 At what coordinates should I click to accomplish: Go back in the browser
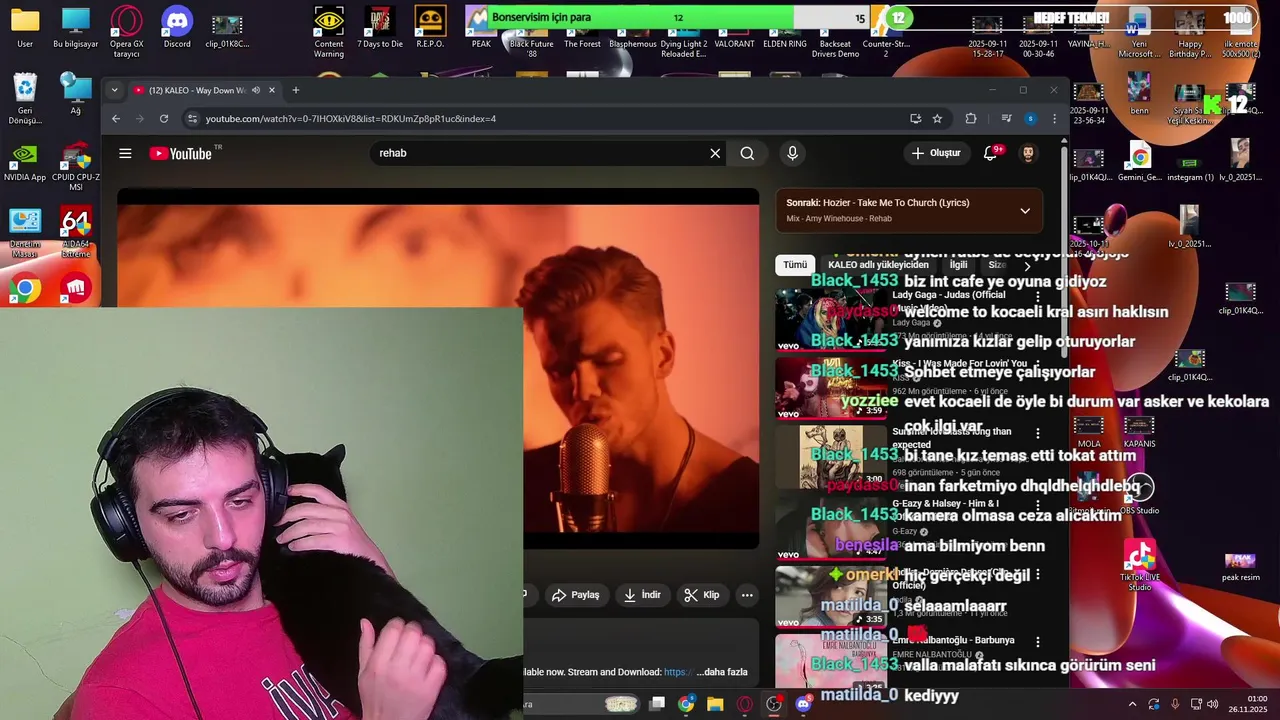click(x=116, y=118)
